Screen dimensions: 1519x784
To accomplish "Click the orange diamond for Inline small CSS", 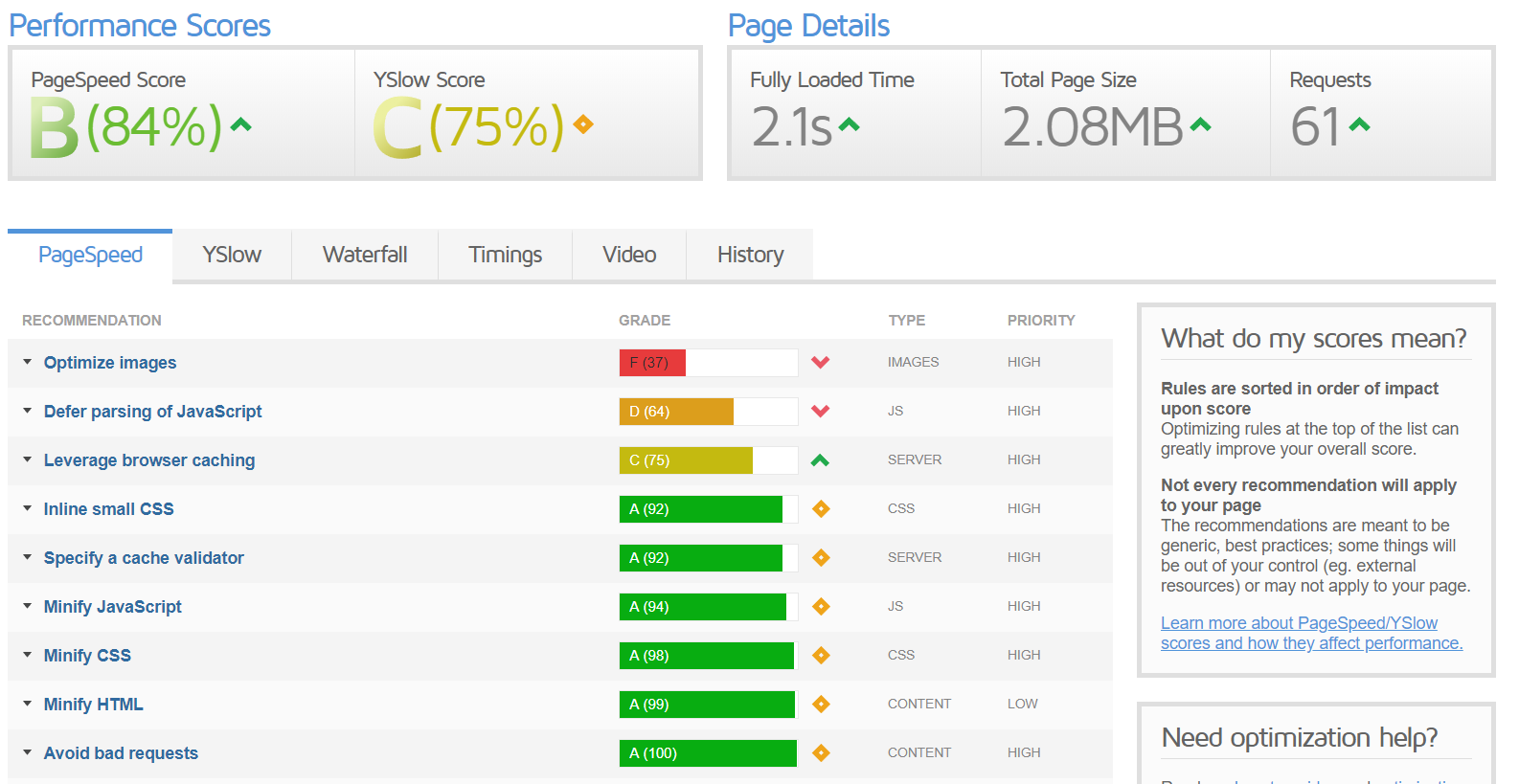I will 821,509.
